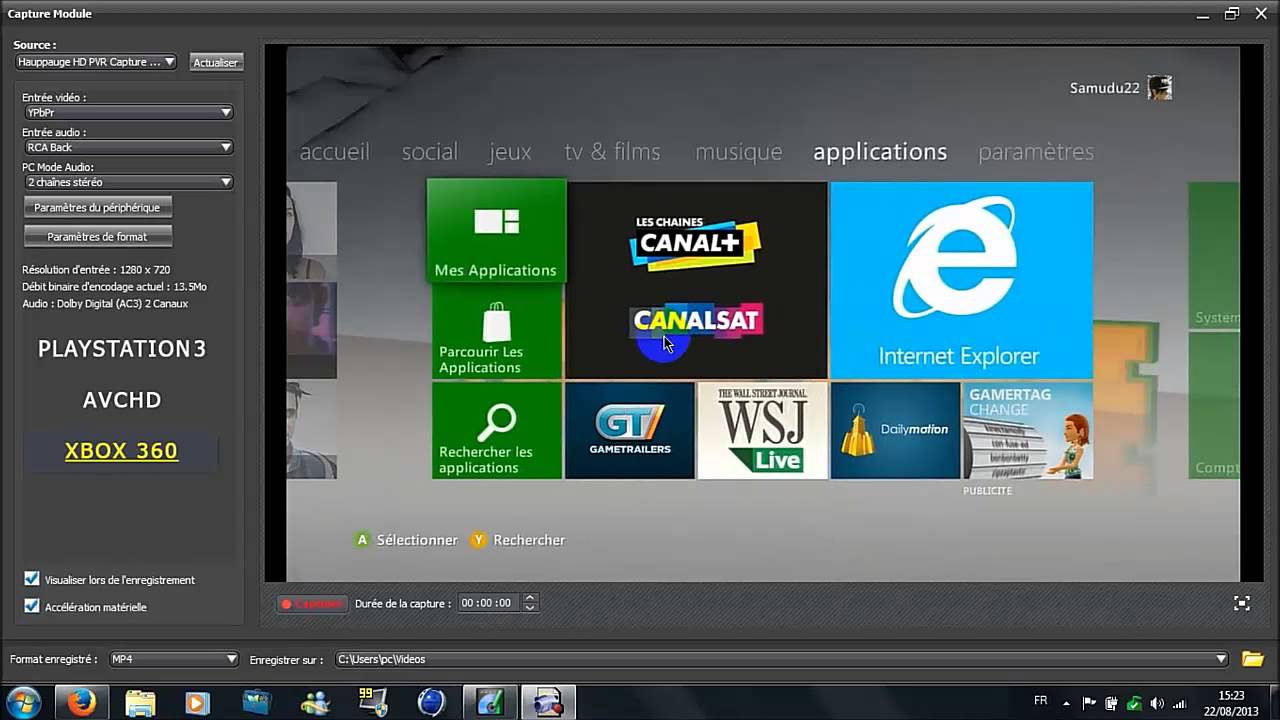Open the Action Center flag icon
The width and height of the screenshot is (1280, 720).
click(1089, 703)
